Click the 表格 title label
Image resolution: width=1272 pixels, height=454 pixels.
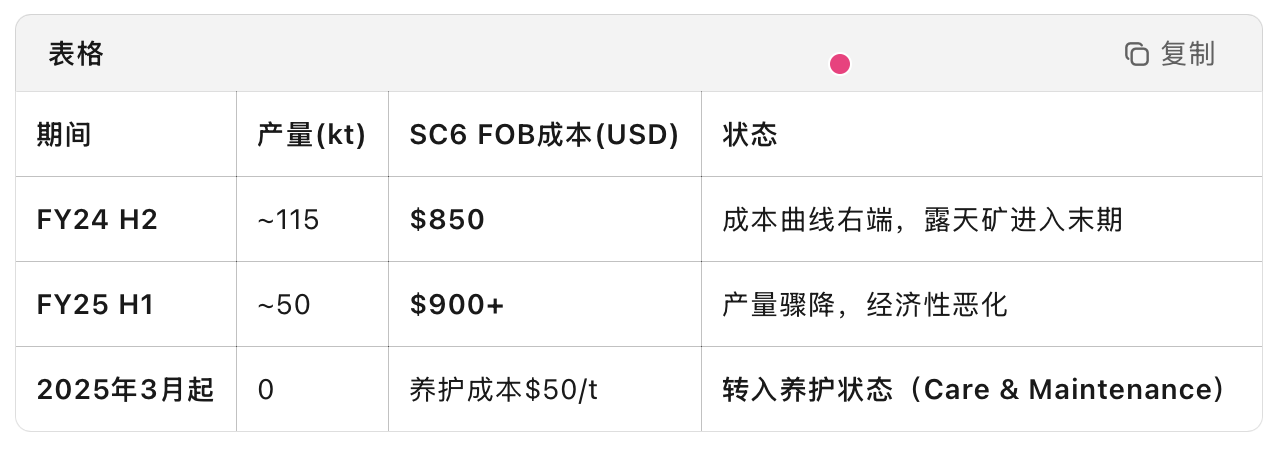(76, 54)
